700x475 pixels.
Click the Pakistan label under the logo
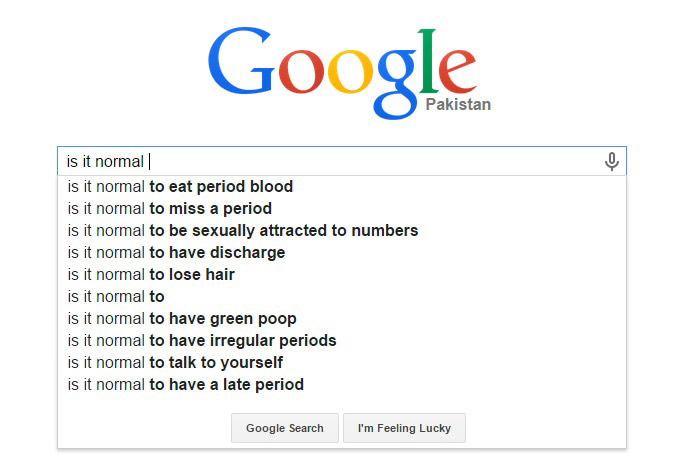point(458,104)
